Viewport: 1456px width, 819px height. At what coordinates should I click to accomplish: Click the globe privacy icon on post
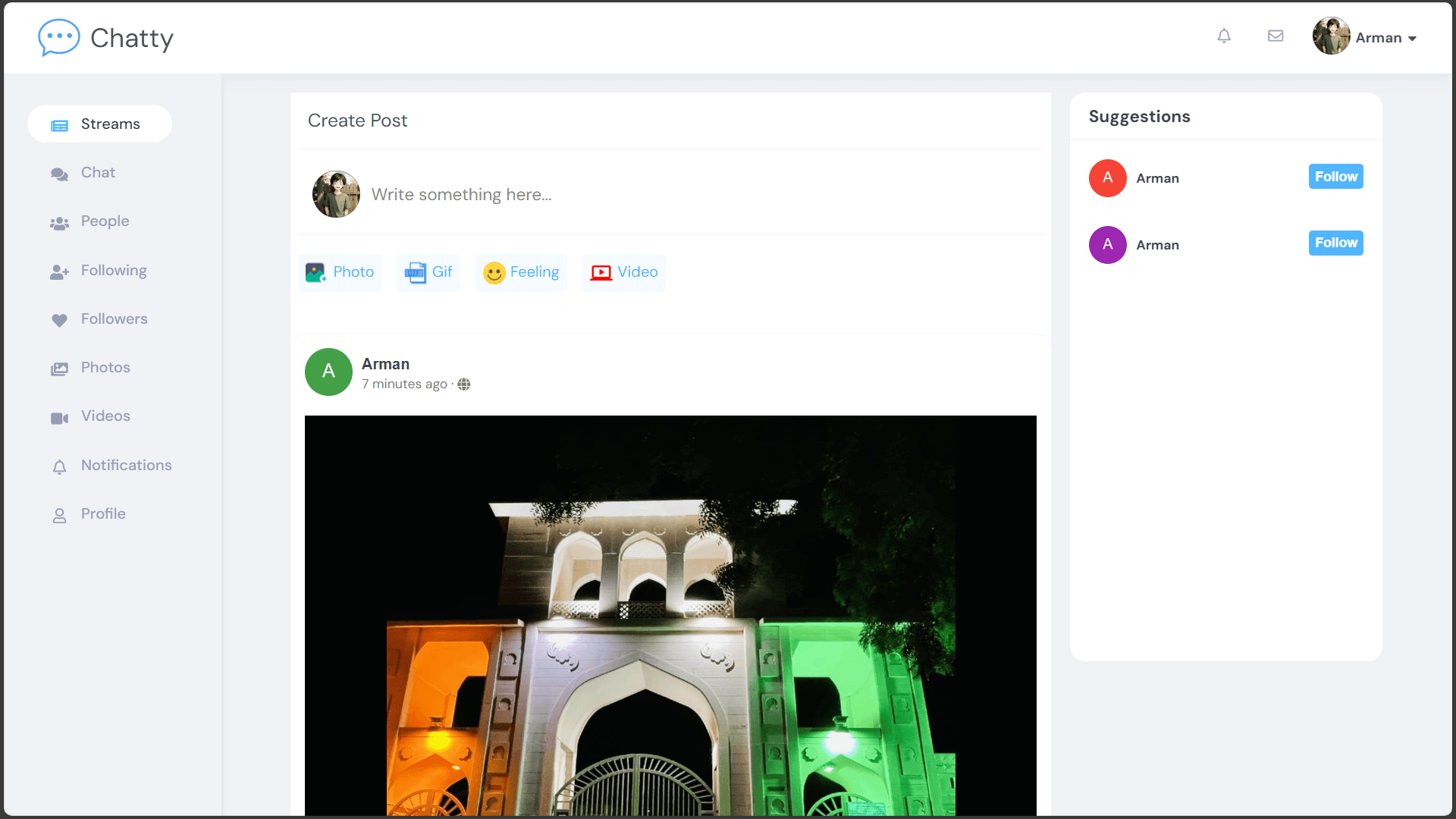click(464, 384)
